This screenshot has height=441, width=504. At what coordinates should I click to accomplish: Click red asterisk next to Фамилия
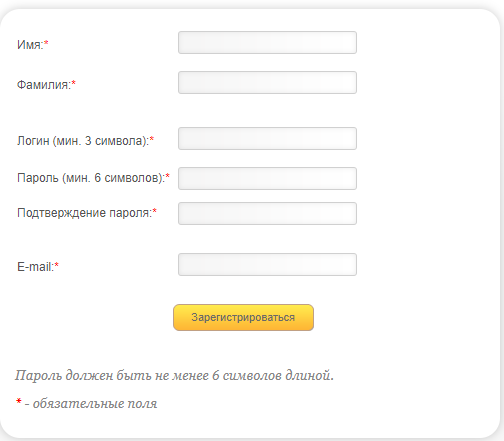pyautogui.click(x=74, y=82)
